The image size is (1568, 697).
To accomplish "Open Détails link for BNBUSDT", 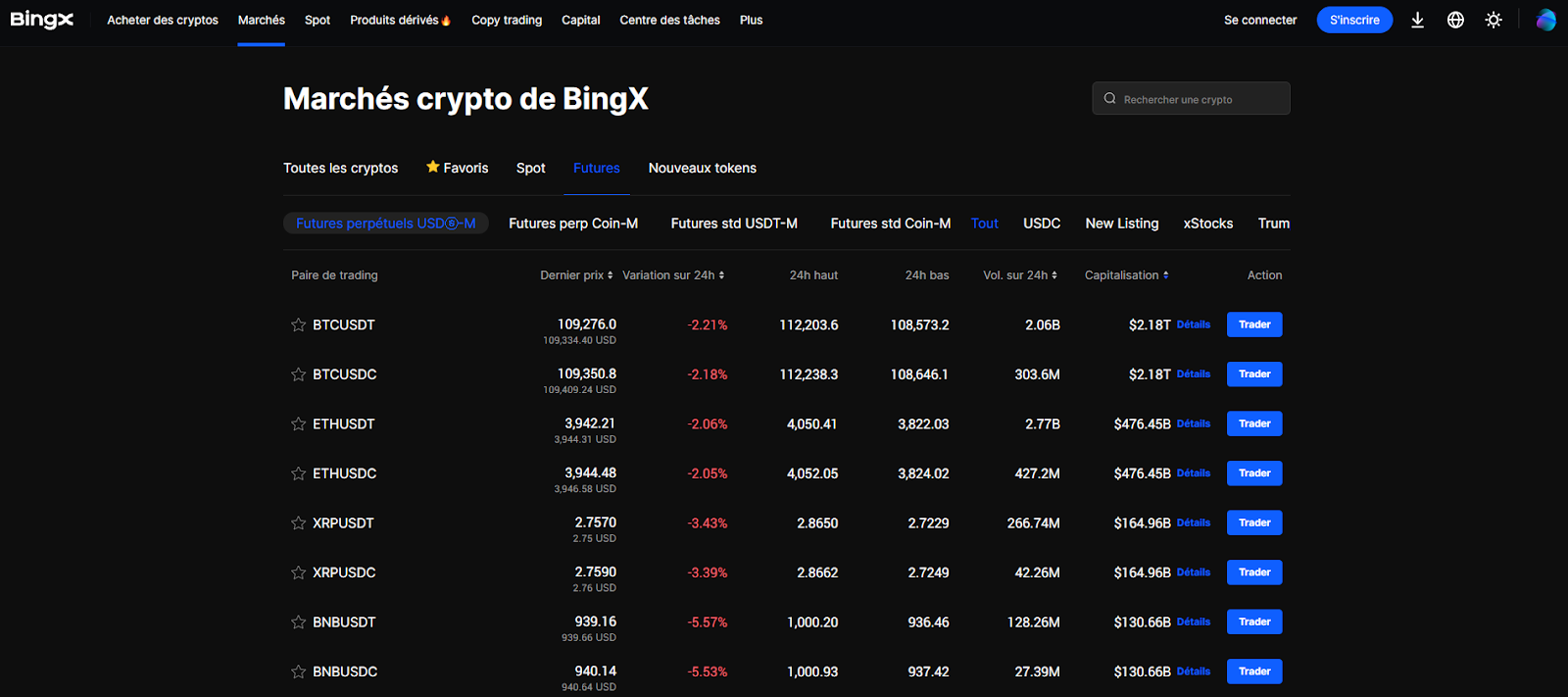I will click(x=1194, y=622).
